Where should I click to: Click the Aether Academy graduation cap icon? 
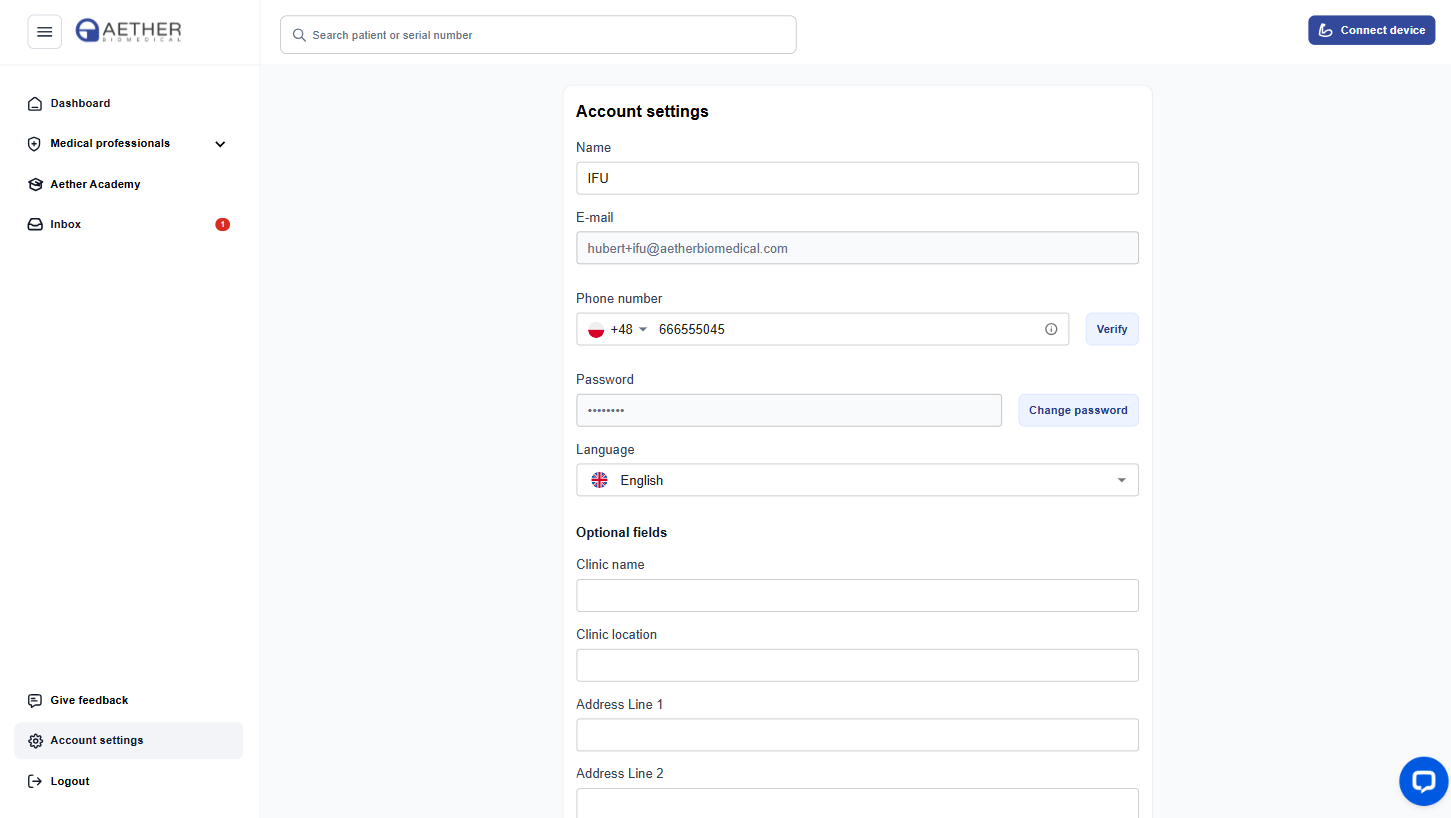[x=35, y=184]
